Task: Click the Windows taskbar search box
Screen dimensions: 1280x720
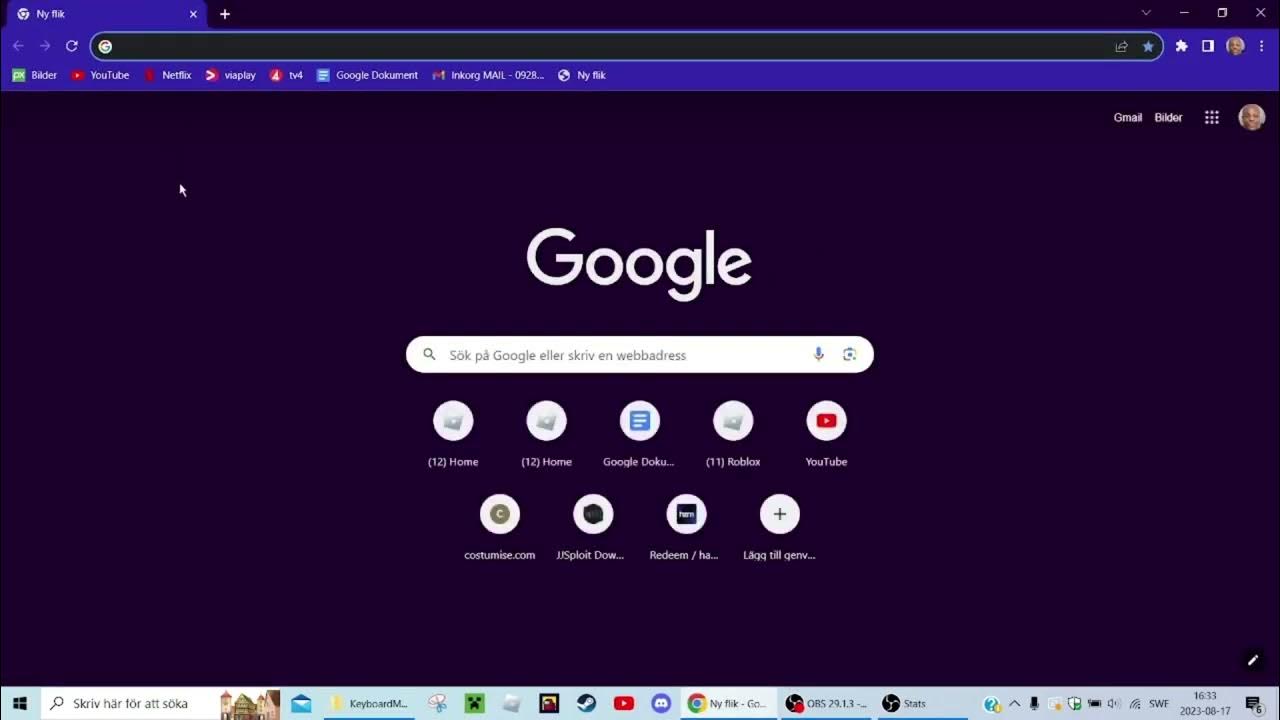Action: [x=160, y=703]
